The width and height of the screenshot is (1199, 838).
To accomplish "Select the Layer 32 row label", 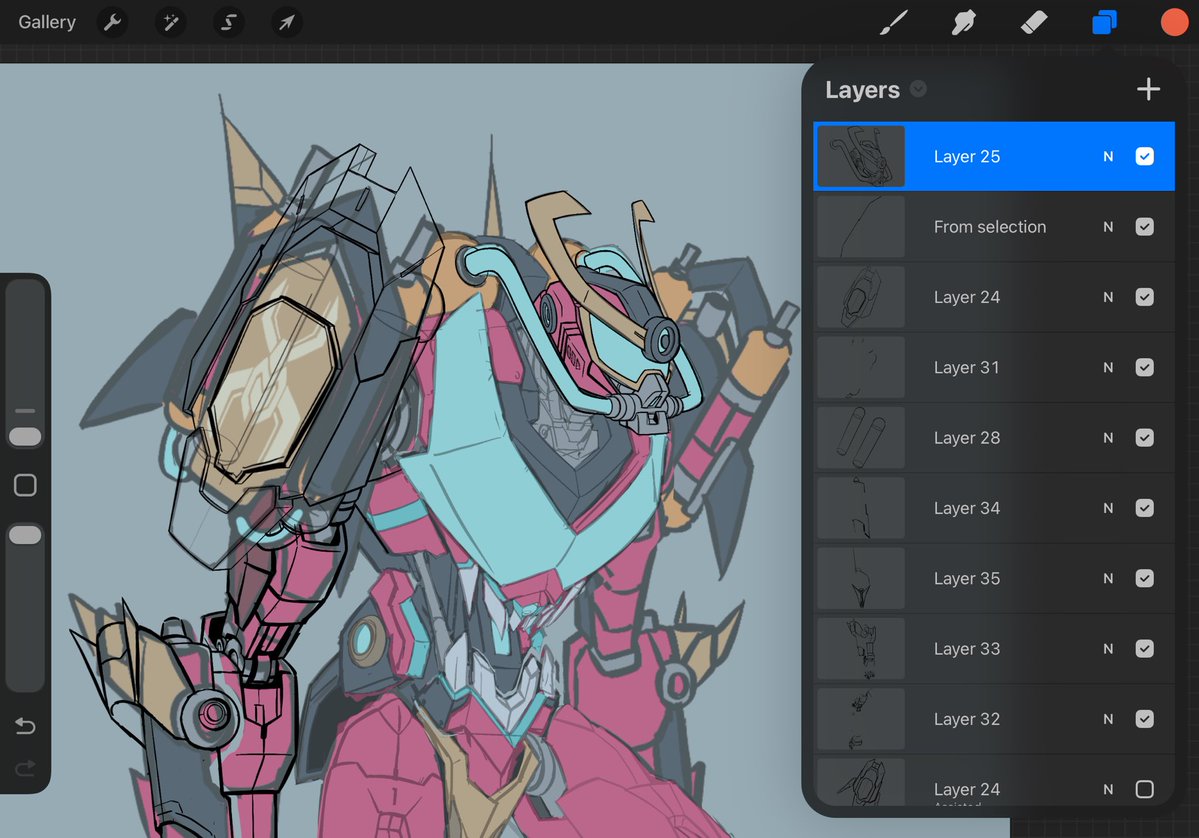I will tap(967, 719).
